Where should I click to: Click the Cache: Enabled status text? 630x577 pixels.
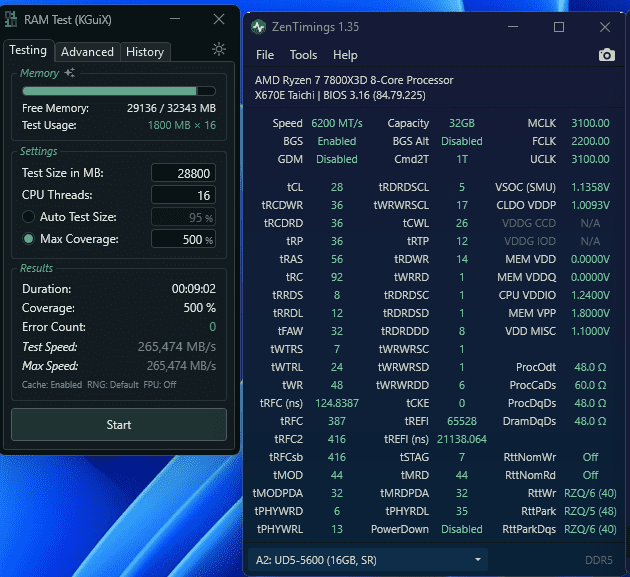pos(52,385)
